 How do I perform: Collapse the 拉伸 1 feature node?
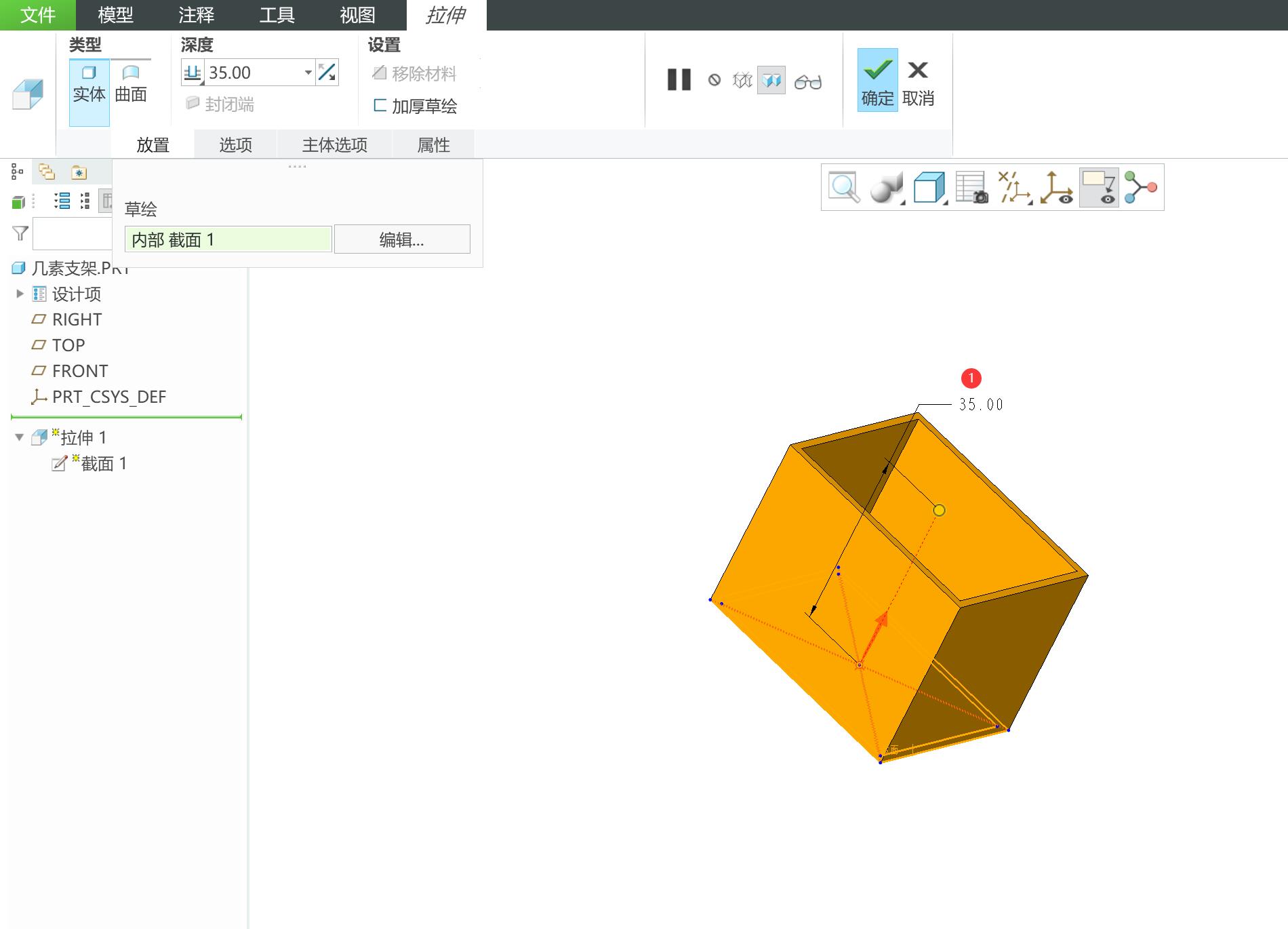(x=20, y=437)
